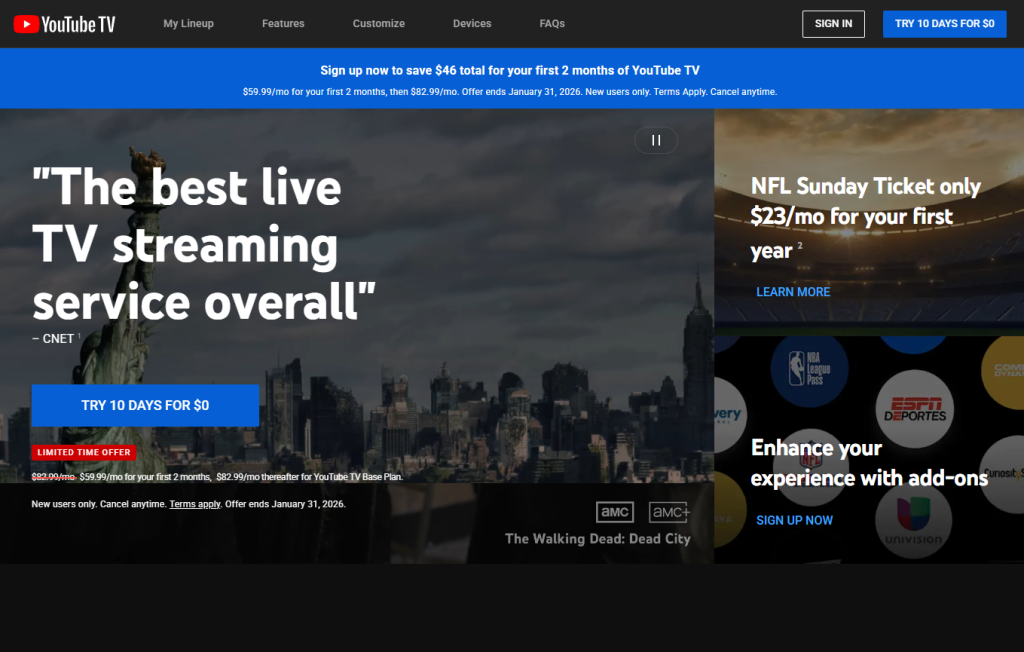
Task: Click the ESPN Deportes icon
Action: 914,409
